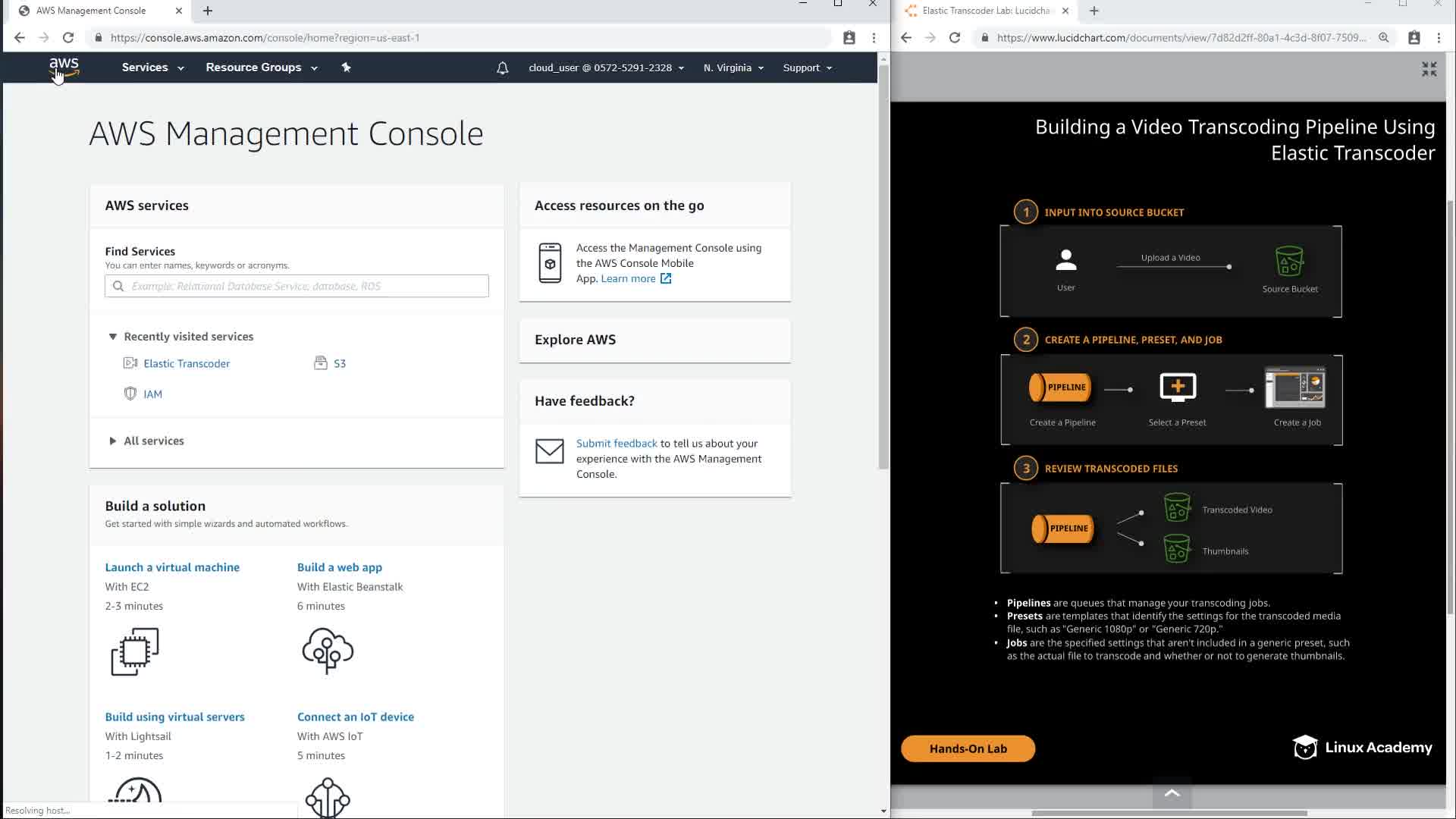Expand the All services list
The image size is (1456, 819).
pos(153,441)
